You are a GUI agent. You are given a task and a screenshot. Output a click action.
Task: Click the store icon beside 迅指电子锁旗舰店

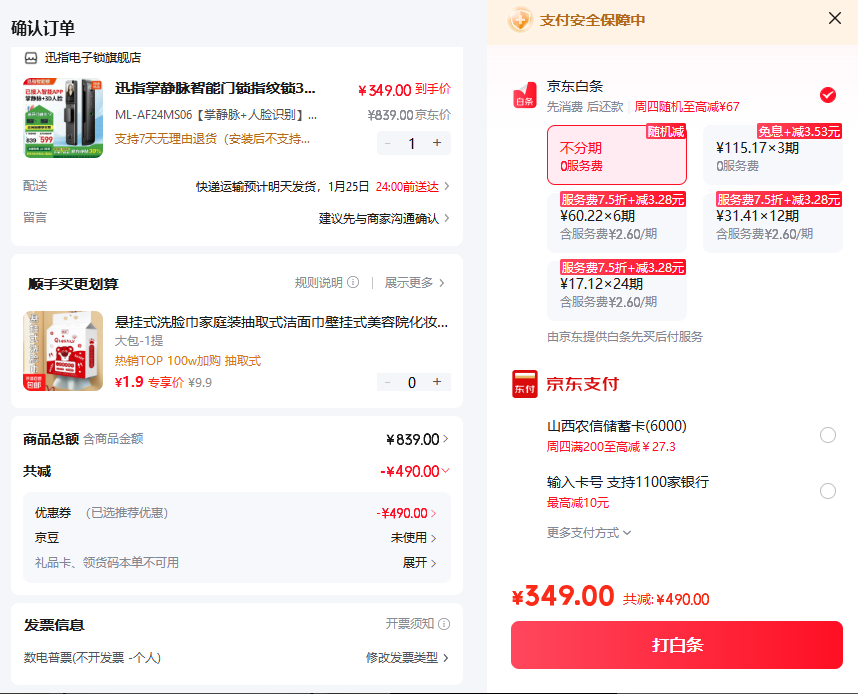coord(31,57)
